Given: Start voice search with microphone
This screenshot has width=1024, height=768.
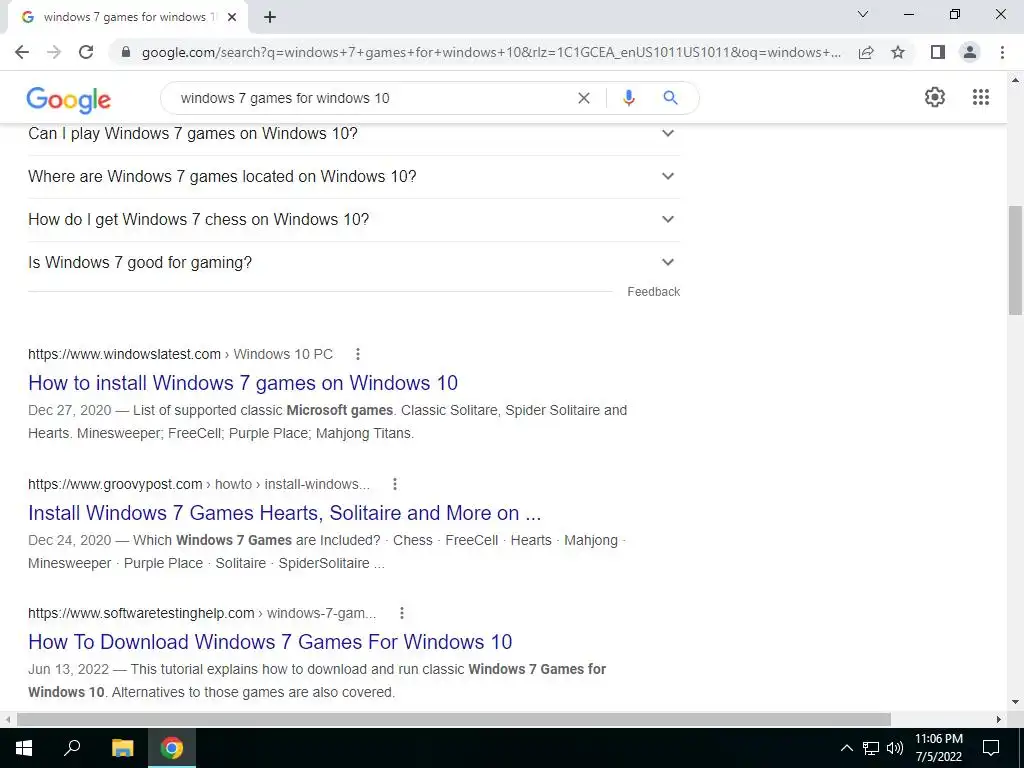Looking at the screenshot, I should (x=628, y=98).
